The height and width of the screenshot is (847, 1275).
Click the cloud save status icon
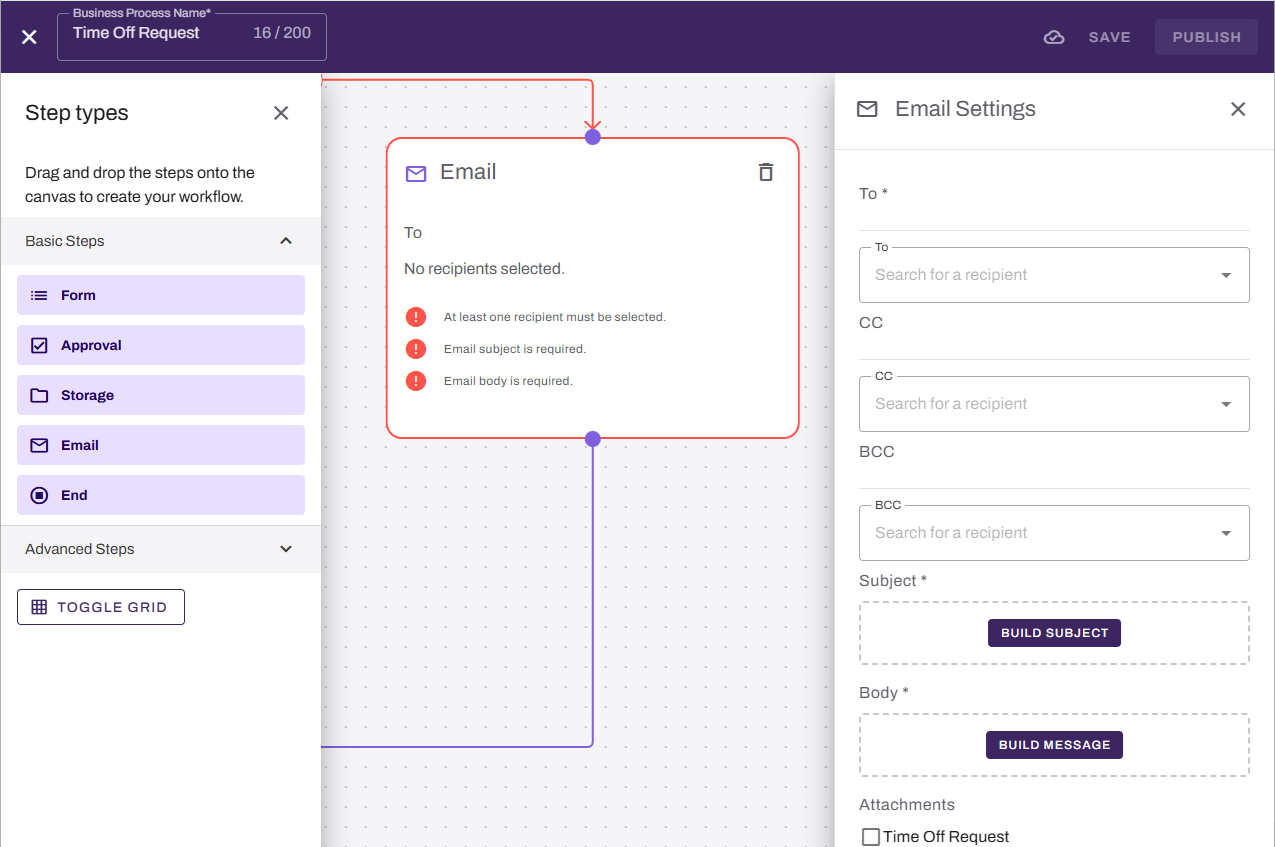(1053, 37)
